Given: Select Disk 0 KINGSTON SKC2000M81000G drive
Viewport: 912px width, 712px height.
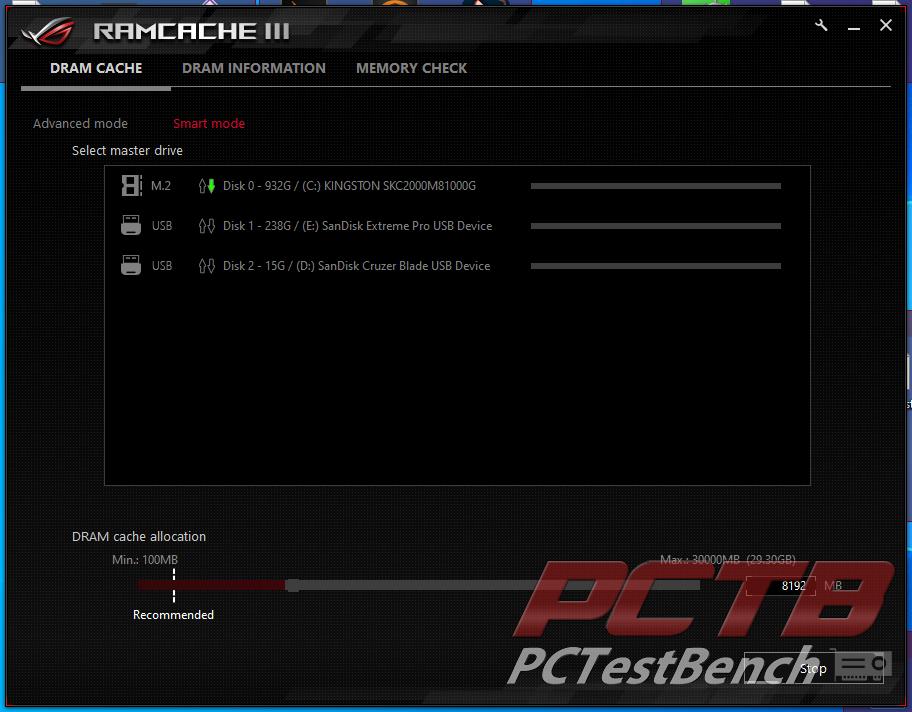Looking at the screenshot, I should [x=349, y=186].
